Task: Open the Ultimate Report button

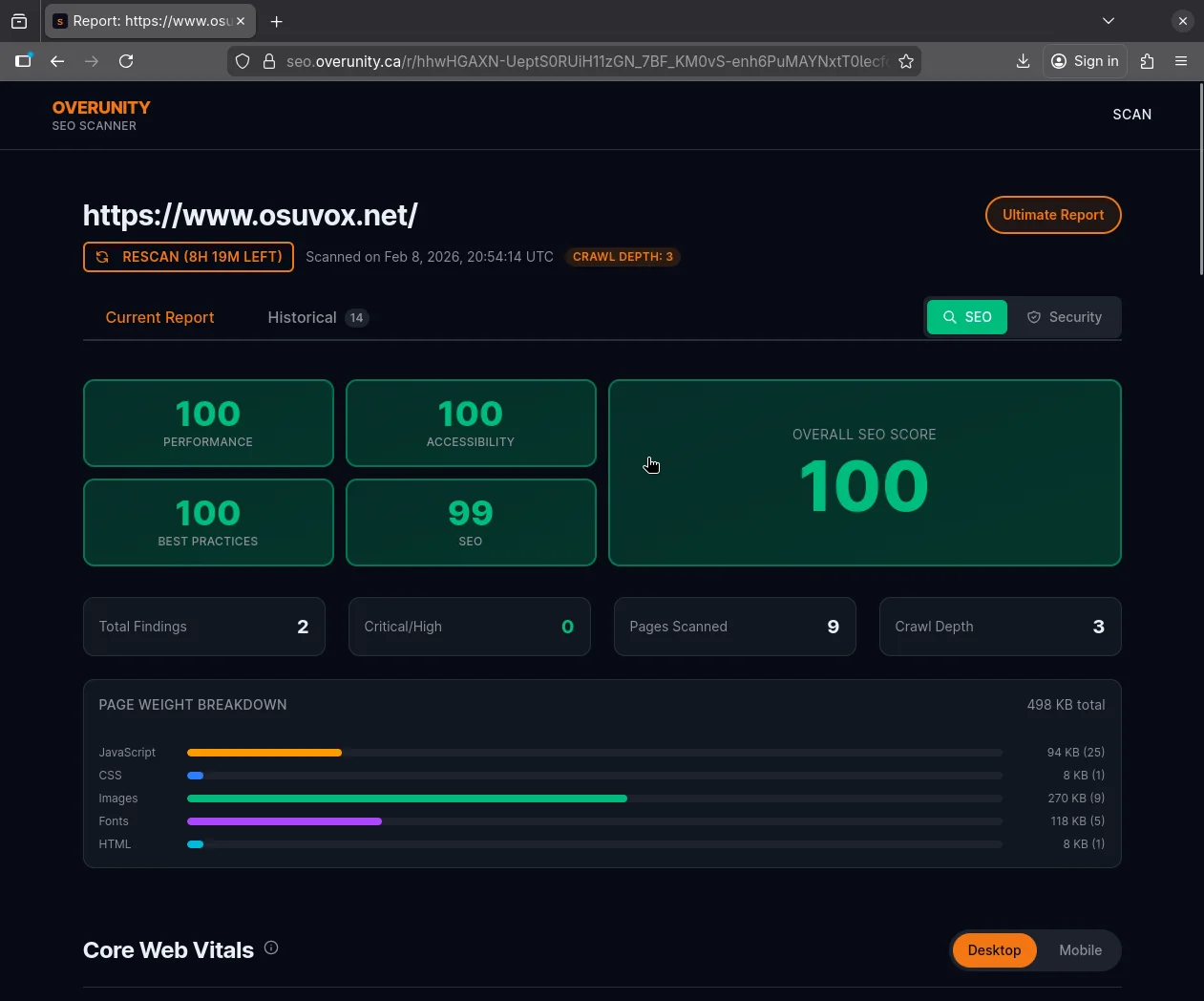Action: tap(1053, 215)
